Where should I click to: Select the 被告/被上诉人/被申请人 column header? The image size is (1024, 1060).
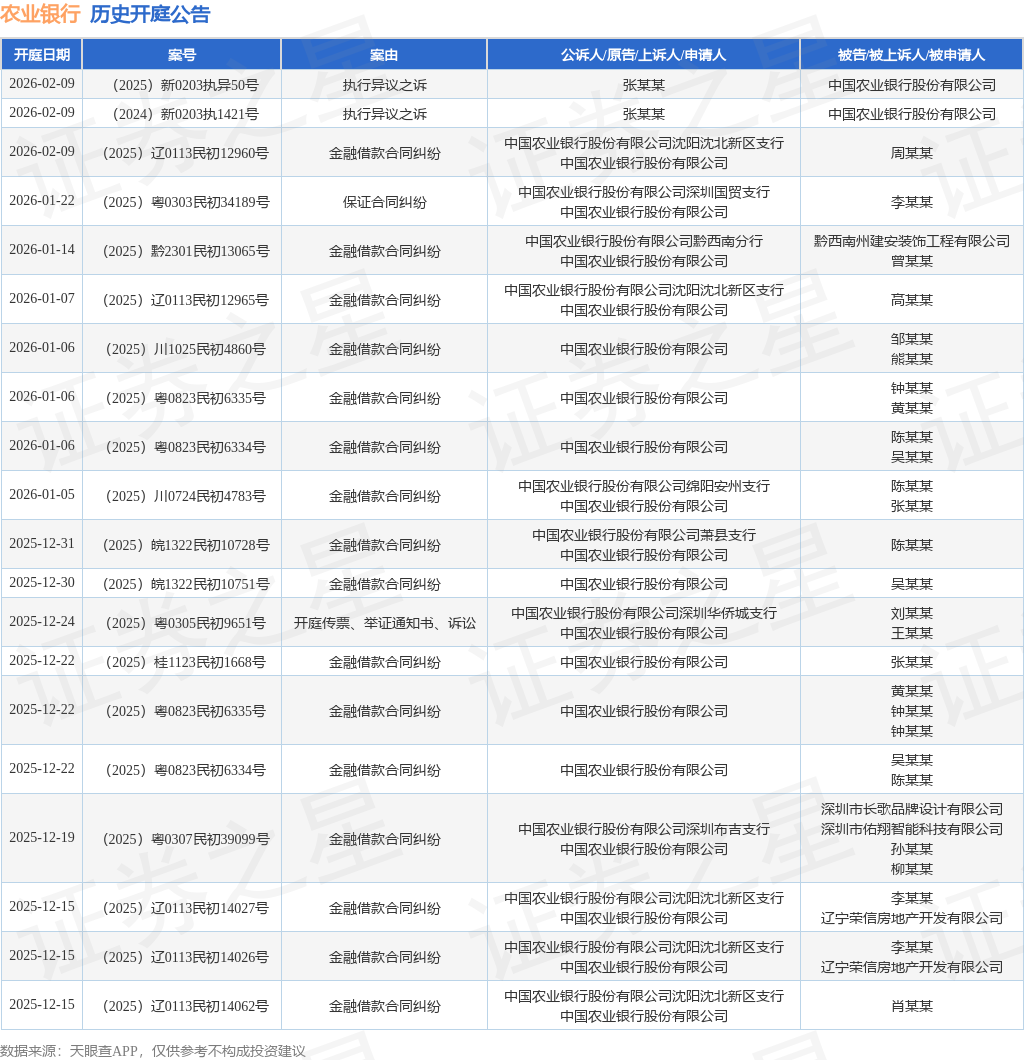click(x=911, y=55)
